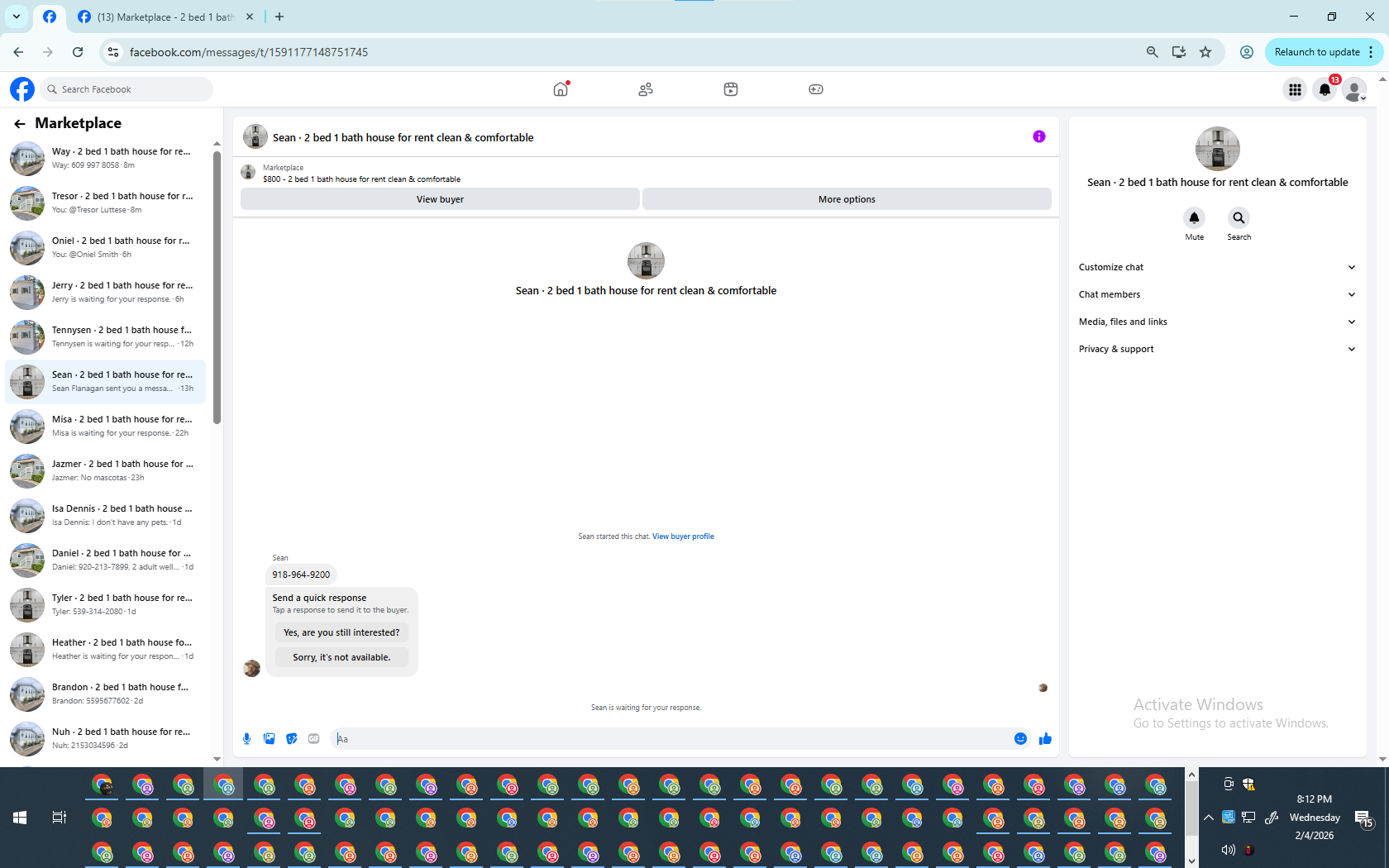This screenshot has height=868, width=1389.
Task: Open Daniel conversation in chat list
Action: pyautogui.click(x=106, y=560)
